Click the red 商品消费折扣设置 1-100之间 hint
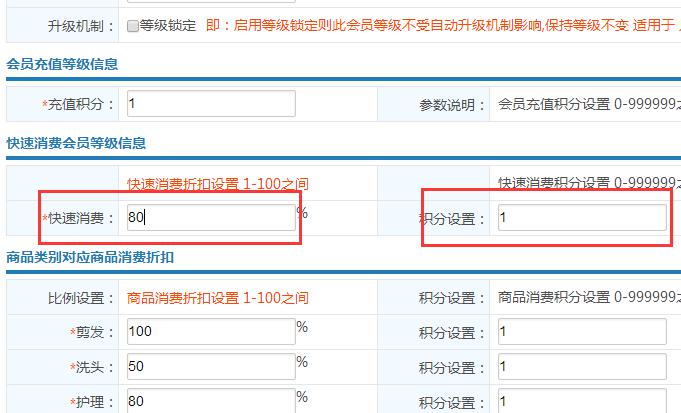The width and height of the screenshot is (681, 413). [x=218, y=298]
